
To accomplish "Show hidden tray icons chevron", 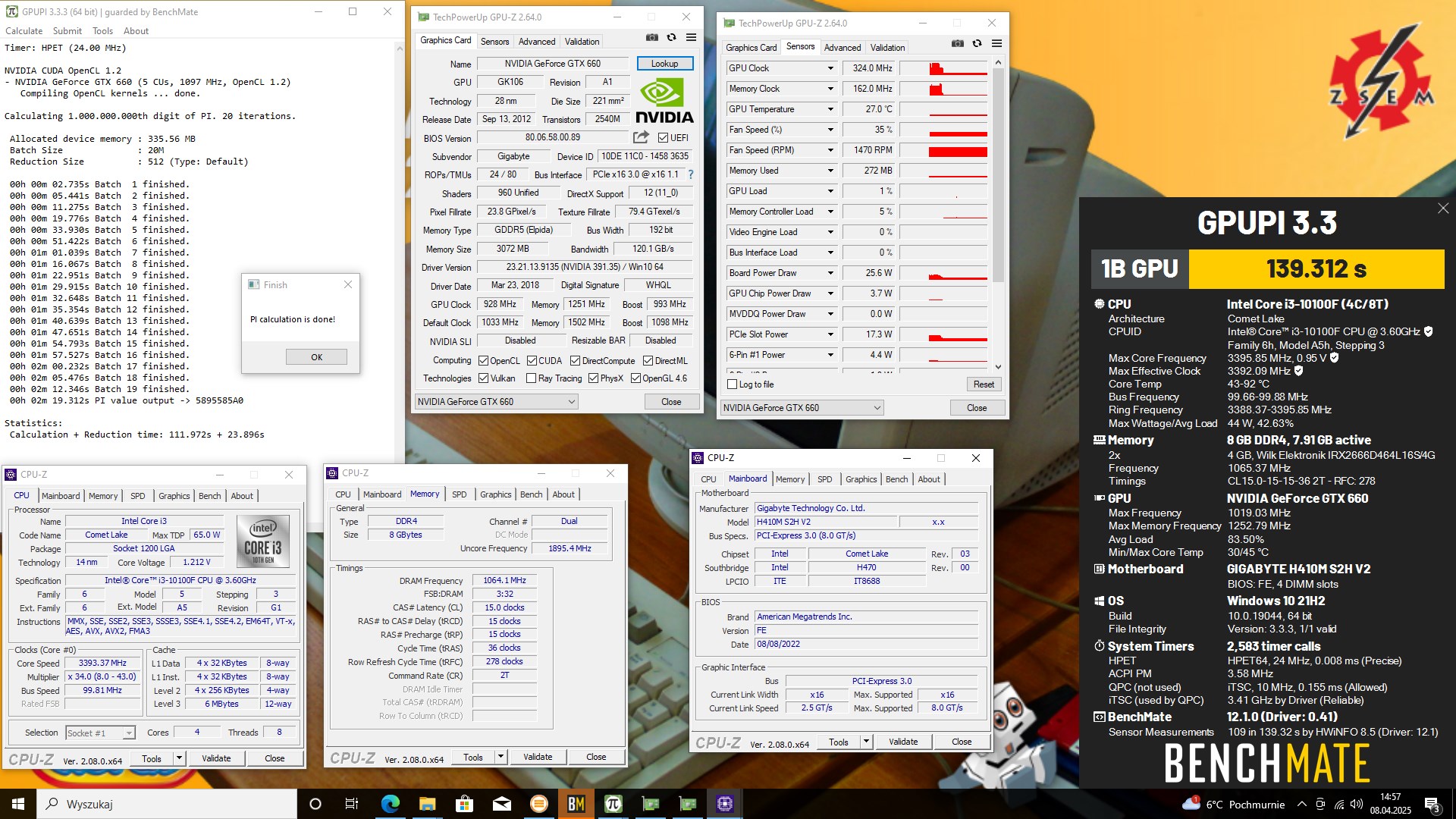I will click(1301, 804).
